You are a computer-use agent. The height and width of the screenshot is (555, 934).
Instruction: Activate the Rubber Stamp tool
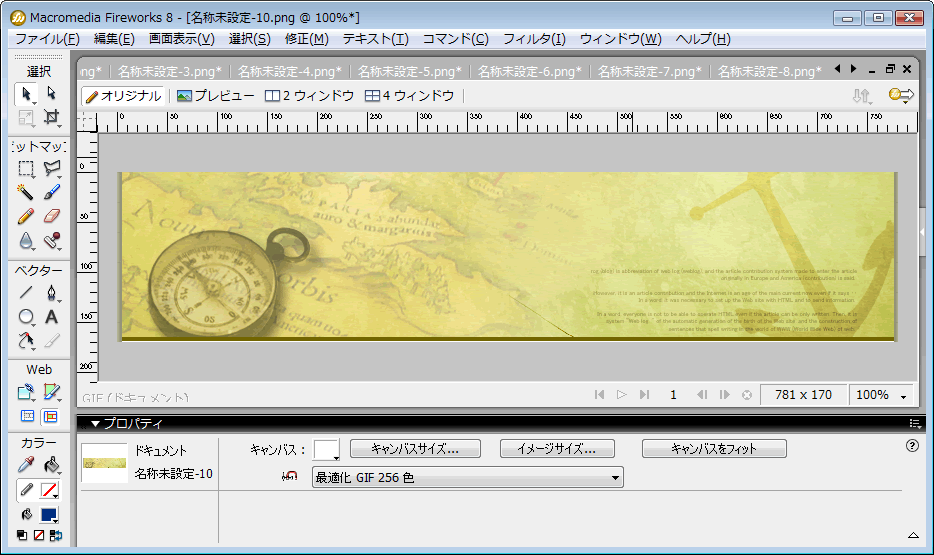pos(52,241)
